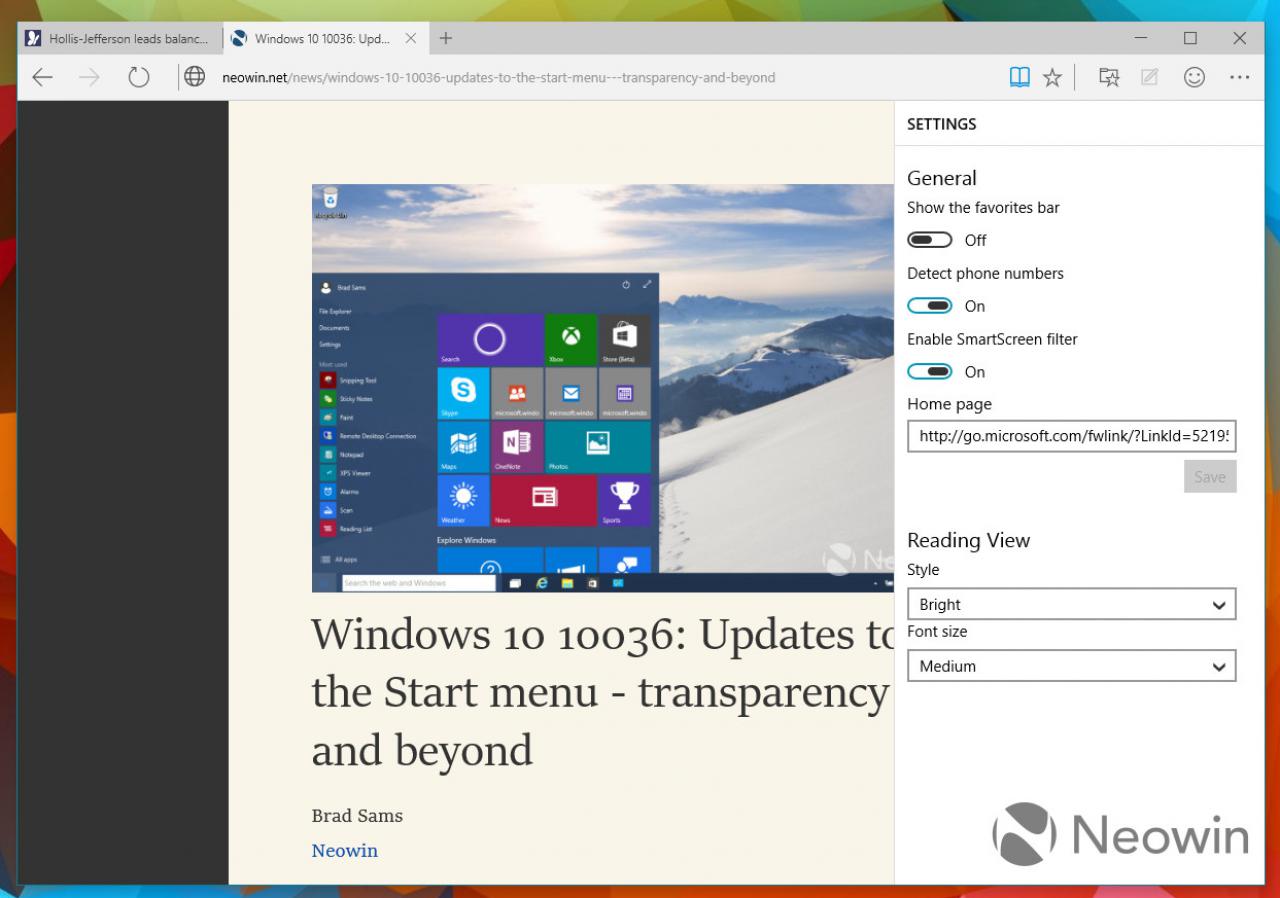Click the Enable SmartScreen filter label
Screen dimensions: 1280x898
[992, 339]
